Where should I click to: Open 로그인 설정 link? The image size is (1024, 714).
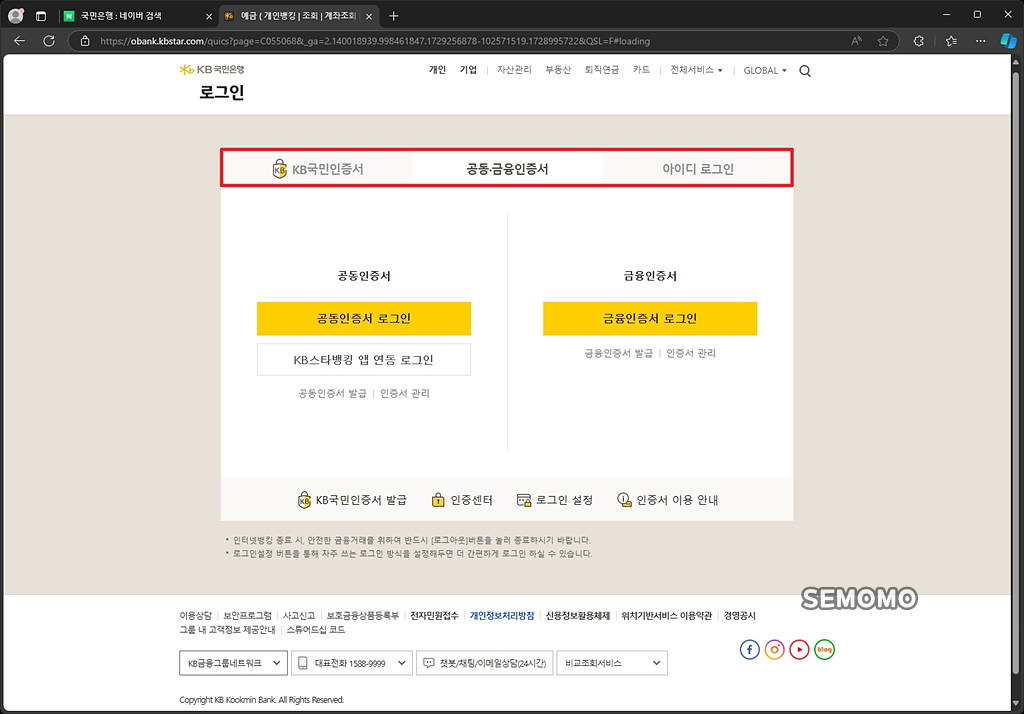pos(554,500)
